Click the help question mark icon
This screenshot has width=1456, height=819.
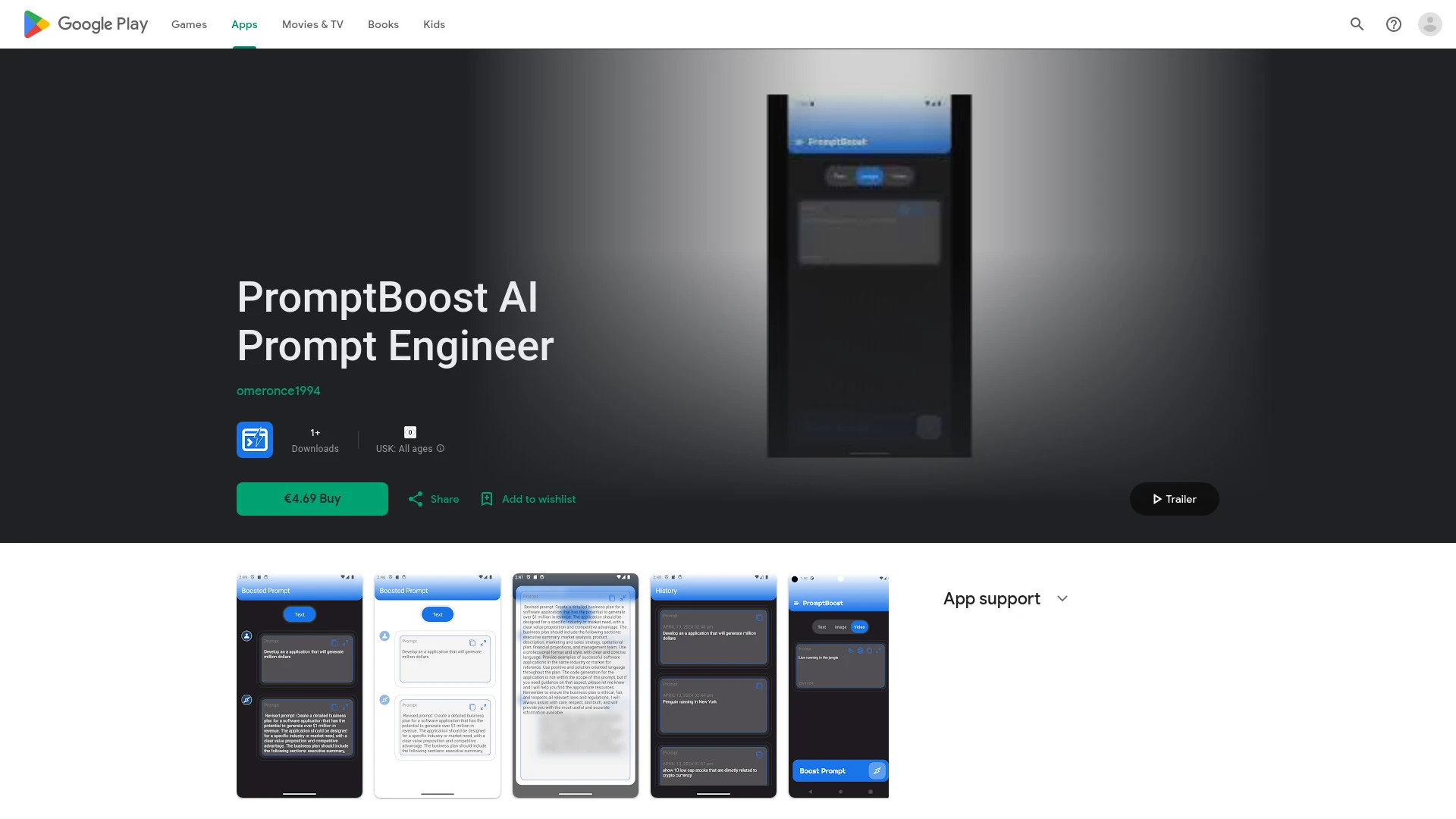click(x=1394, y=24)
